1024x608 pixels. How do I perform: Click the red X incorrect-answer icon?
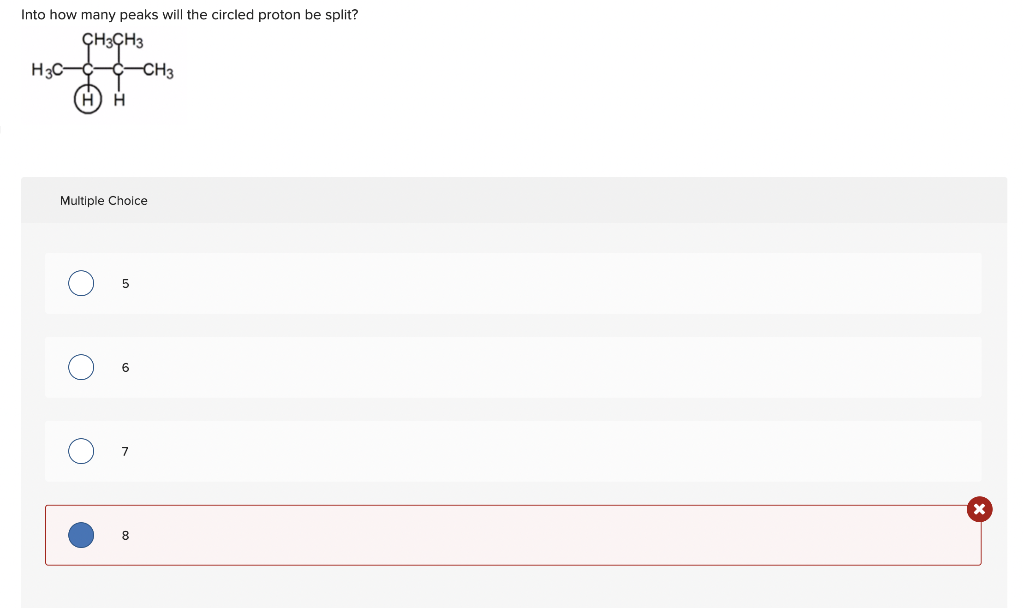pos(979,509)
